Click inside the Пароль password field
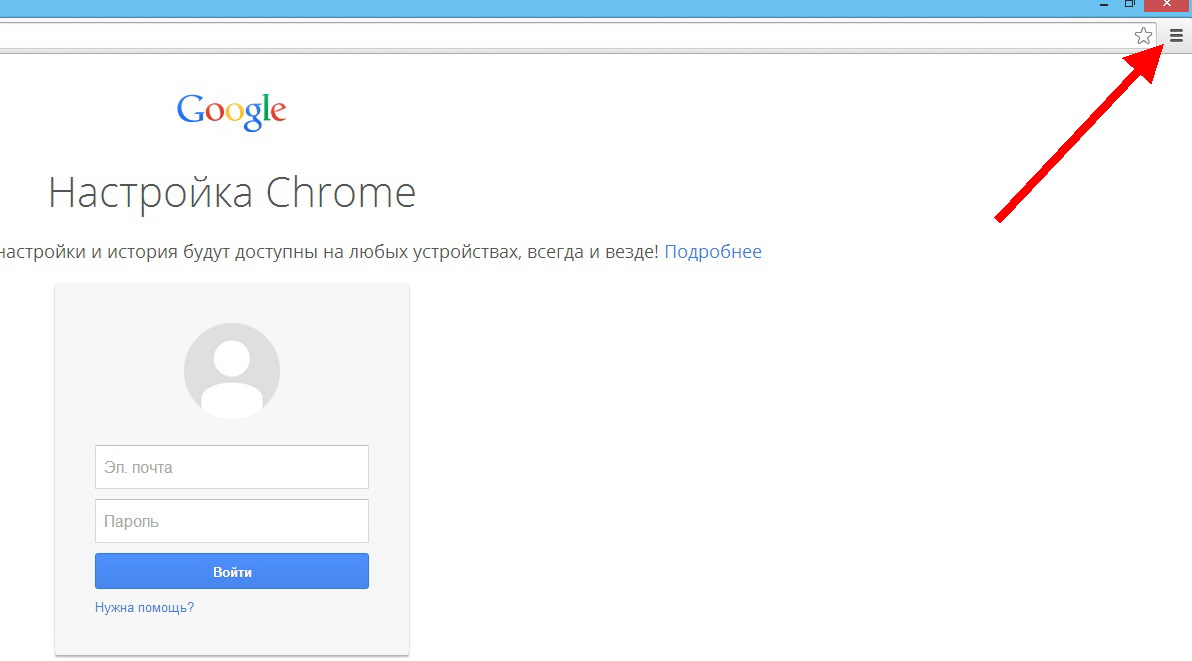Image resolution: width=1192 pixels, height=661 pixels. [x=231, y=520]
